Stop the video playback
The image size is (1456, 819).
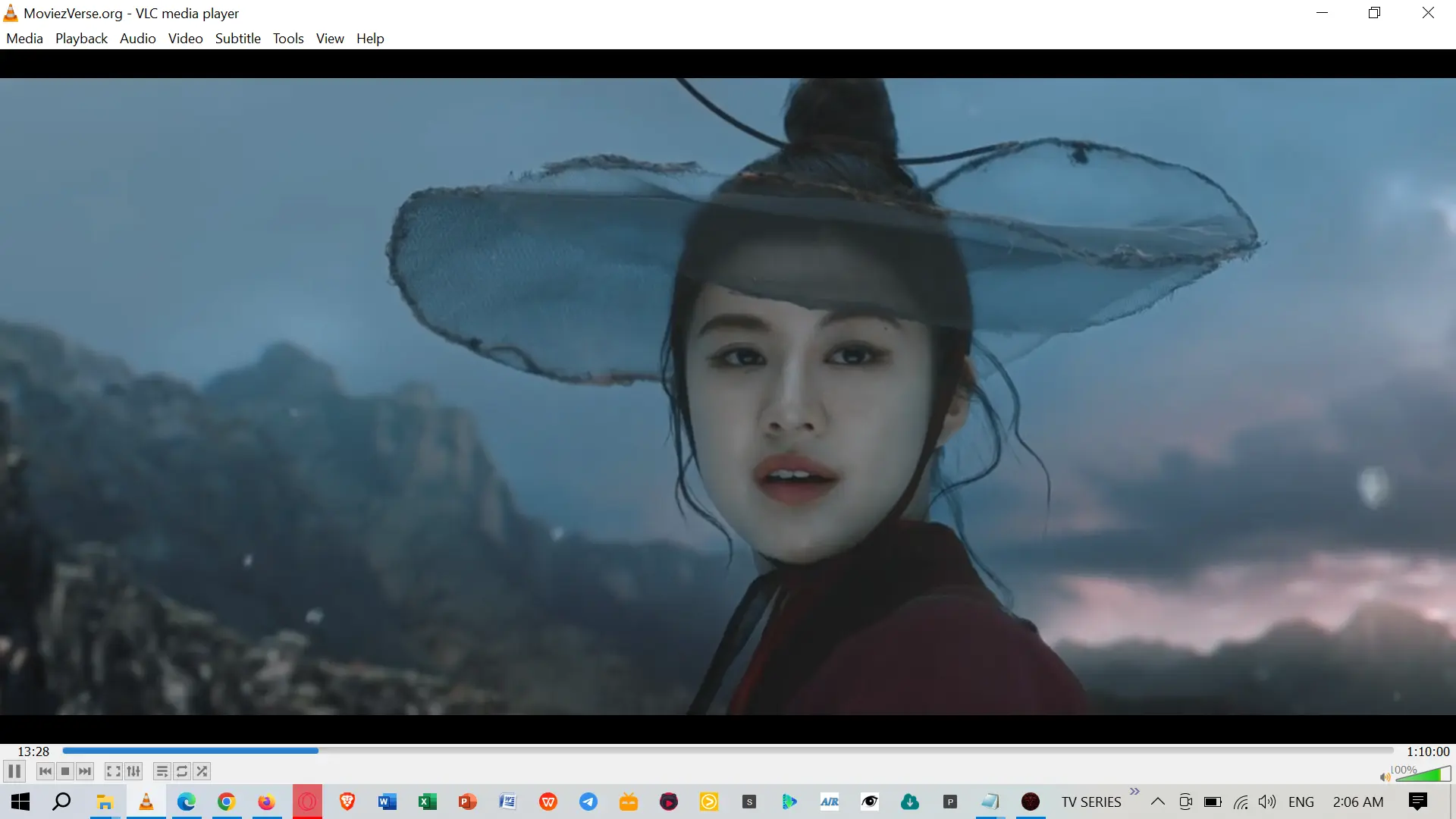point(65,771)
